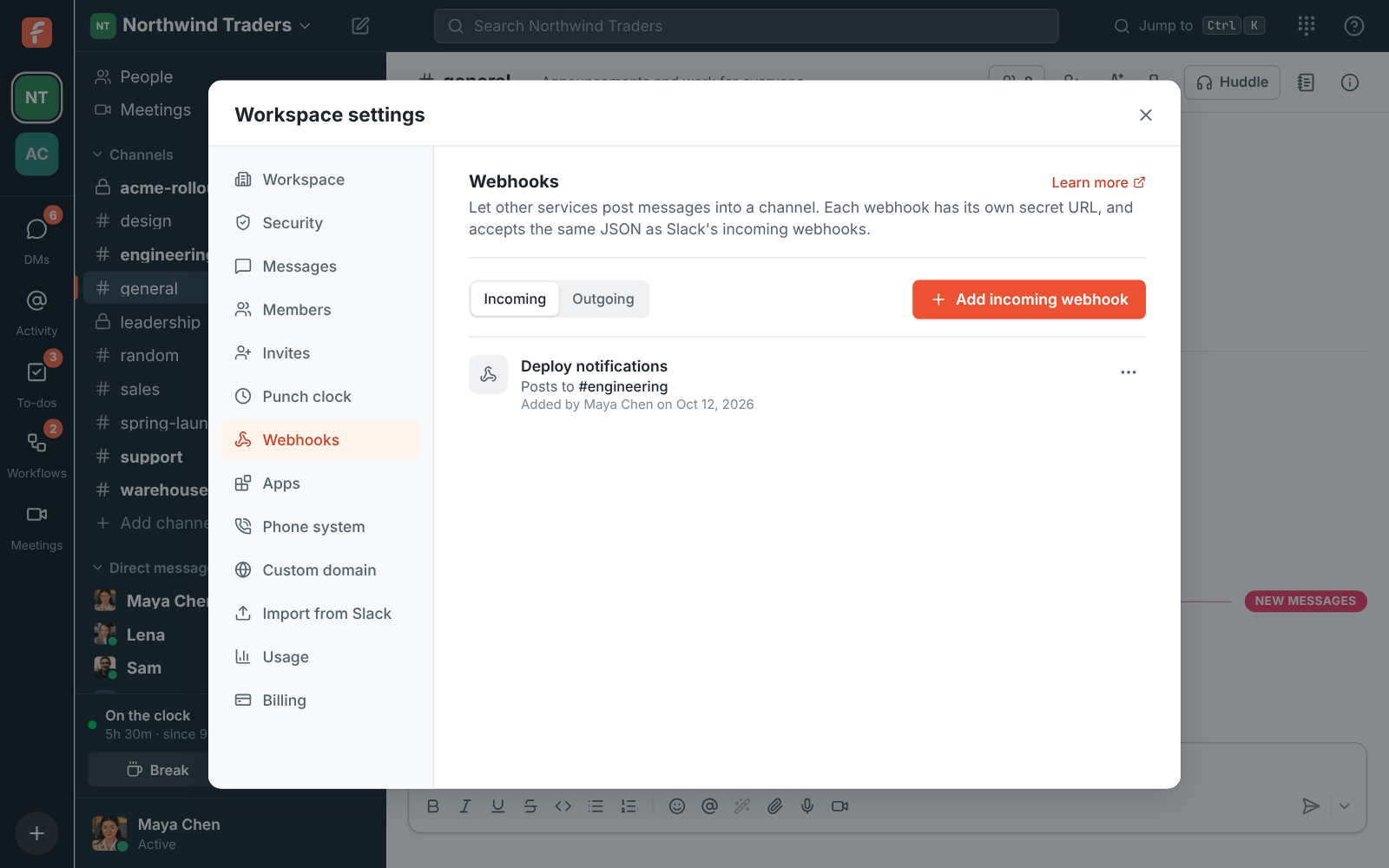Open the send options dropdown arrow
Image resolution: width=1389 pixels, height=868 pixels.
[x=1344, y=806]
